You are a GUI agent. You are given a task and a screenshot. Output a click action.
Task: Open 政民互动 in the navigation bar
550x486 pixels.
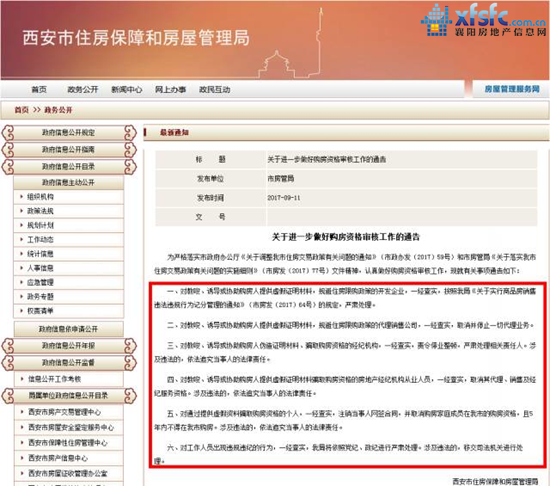click(x=215, y=89)
